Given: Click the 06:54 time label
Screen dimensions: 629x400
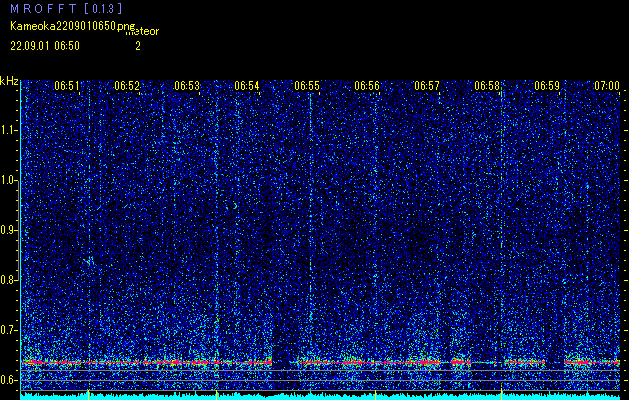Looking at the screenshot, I should click(247, 85).
